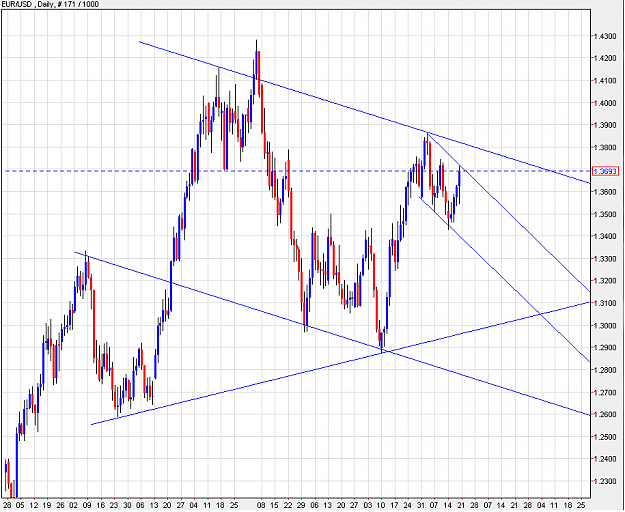Select the current price tag 1.3693
The height and width of the screenshot is (512, 625).
tap(605, 171)
